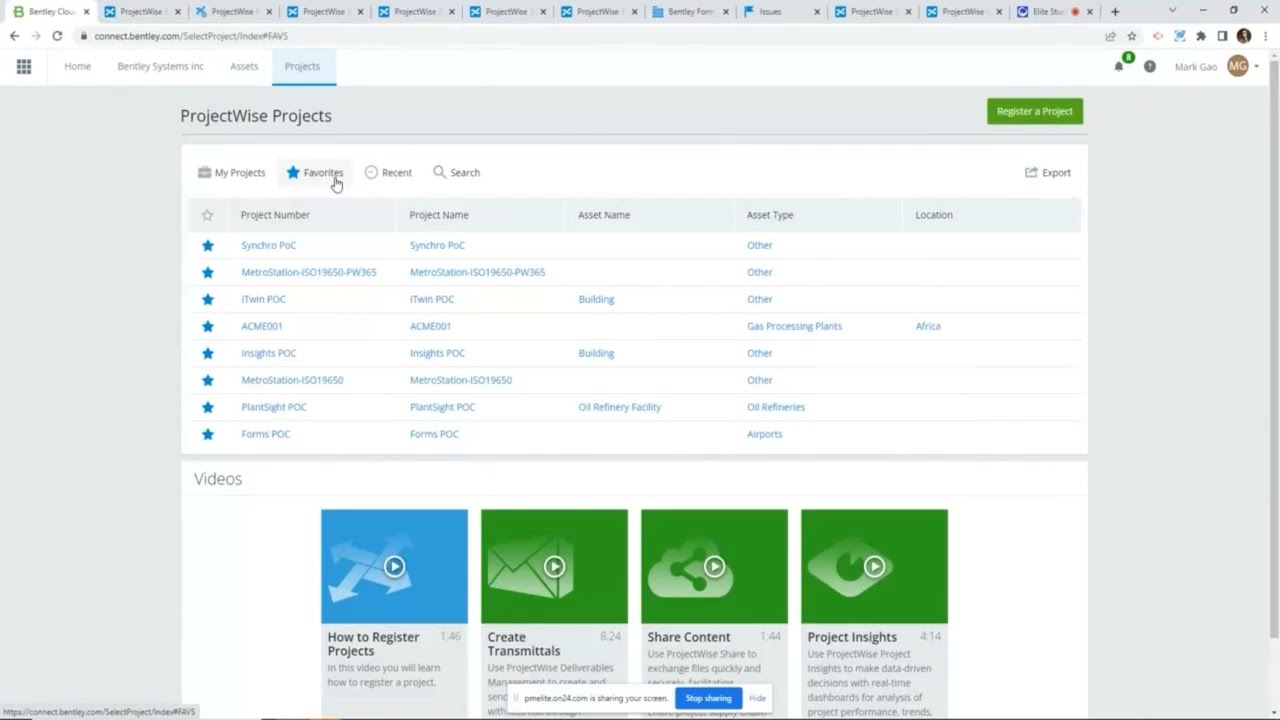The height and width of the screenshot is (720, 1280).
Task: Open Synchro PoC project number link
Action: point(268,245)
